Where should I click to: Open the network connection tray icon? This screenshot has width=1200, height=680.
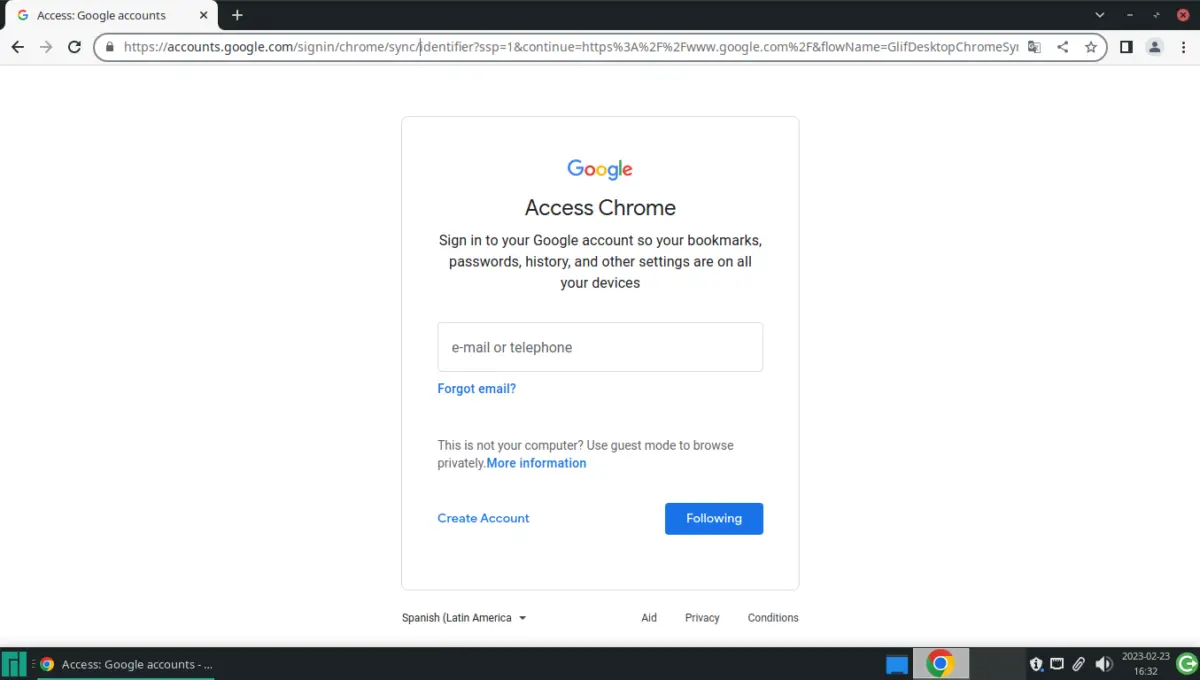[x=1057, y=664]
